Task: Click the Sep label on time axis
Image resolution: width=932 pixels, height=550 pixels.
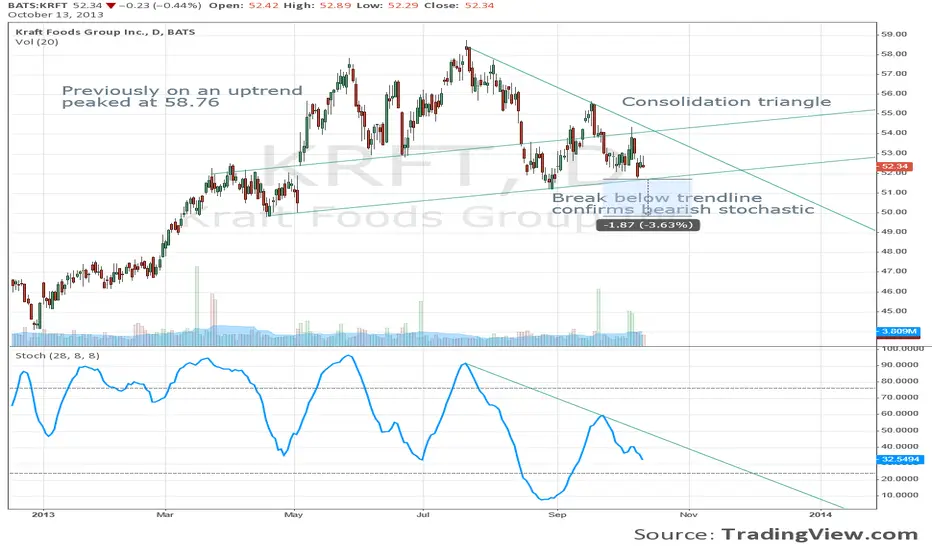Action: tap(557, 514)
